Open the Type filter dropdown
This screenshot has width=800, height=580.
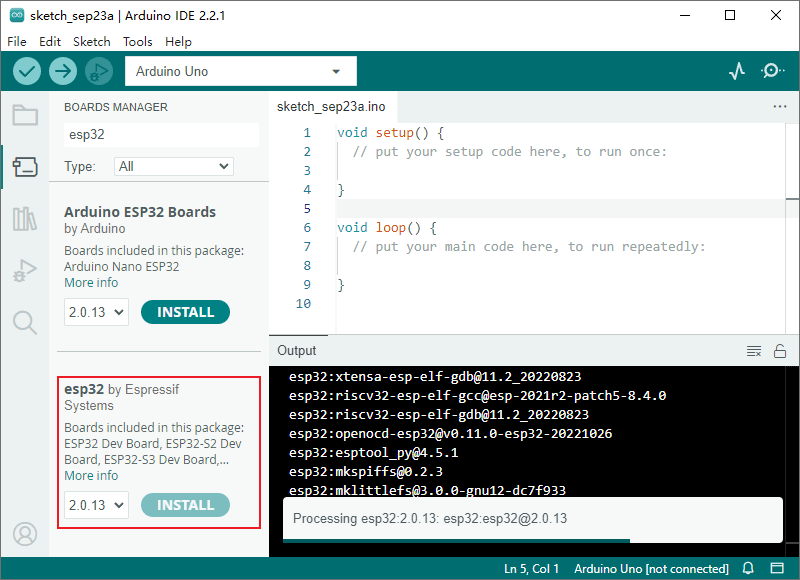(173, 166)
